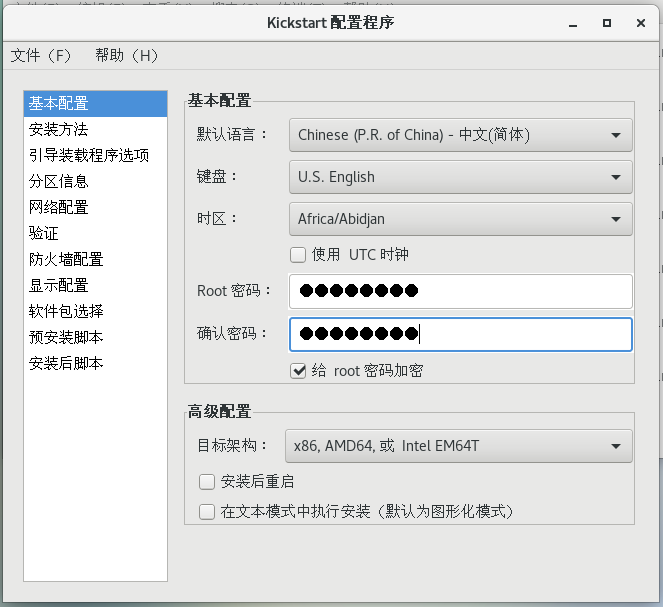This screenshot has width=663, height=607.
Task: Open the 帮助 (H) menu
Action: point(126,55)
